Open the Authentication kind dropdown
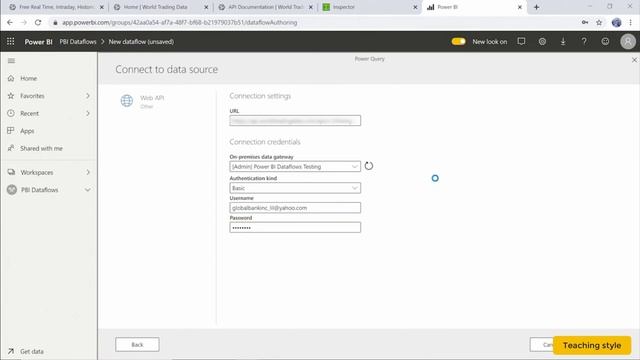Image resolution: width=640 pixels, height=360 pixels. click(x=295, y=188)
